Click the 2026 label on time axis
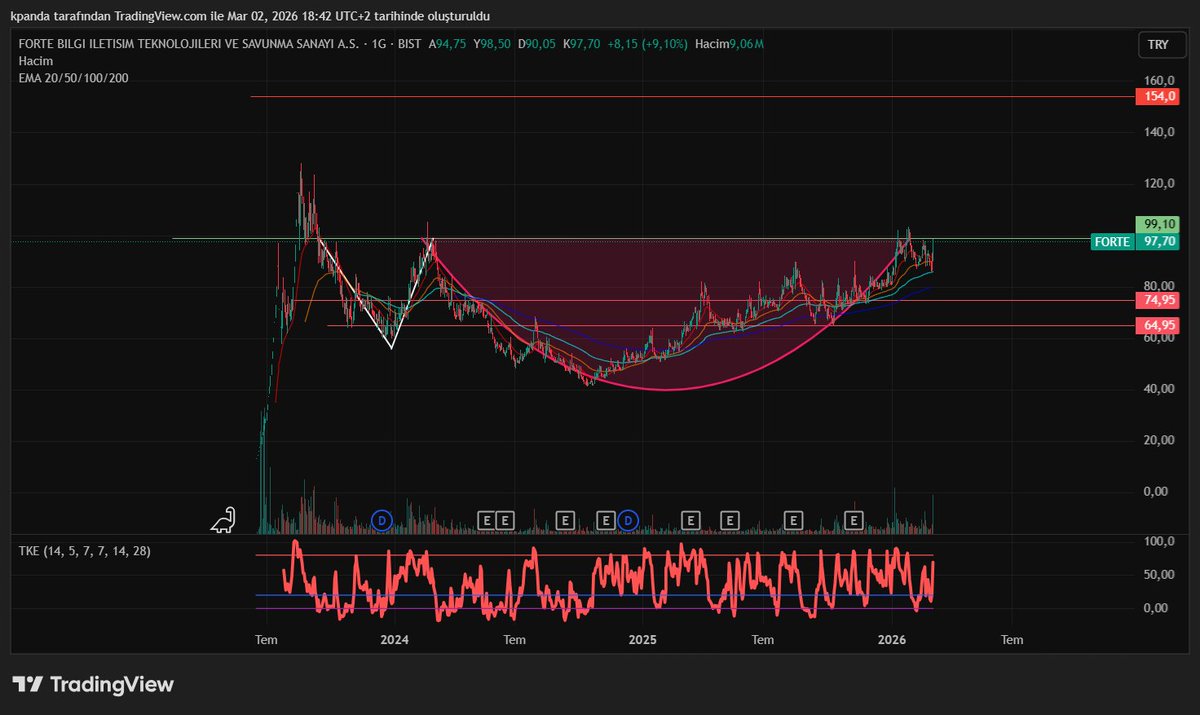Image resolution: width=1200 pixels, height=715 pixels. click(891, 639)
